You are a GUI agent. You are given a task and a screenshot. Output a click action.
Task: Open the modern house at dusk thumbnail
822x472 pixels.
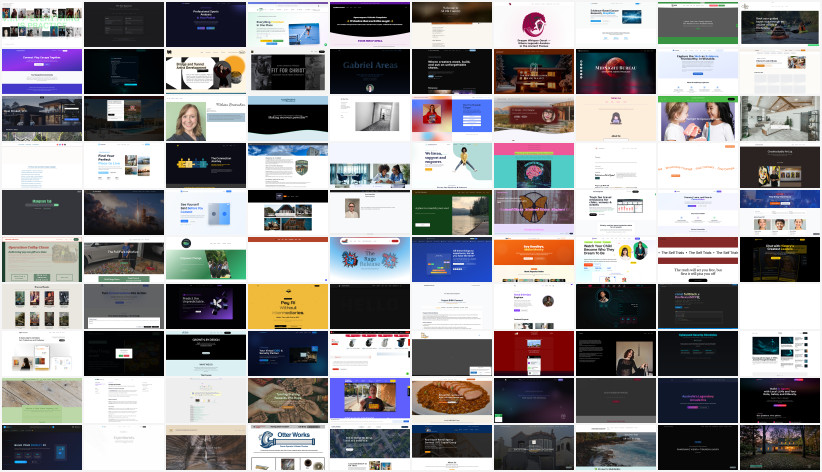(42, 119)
